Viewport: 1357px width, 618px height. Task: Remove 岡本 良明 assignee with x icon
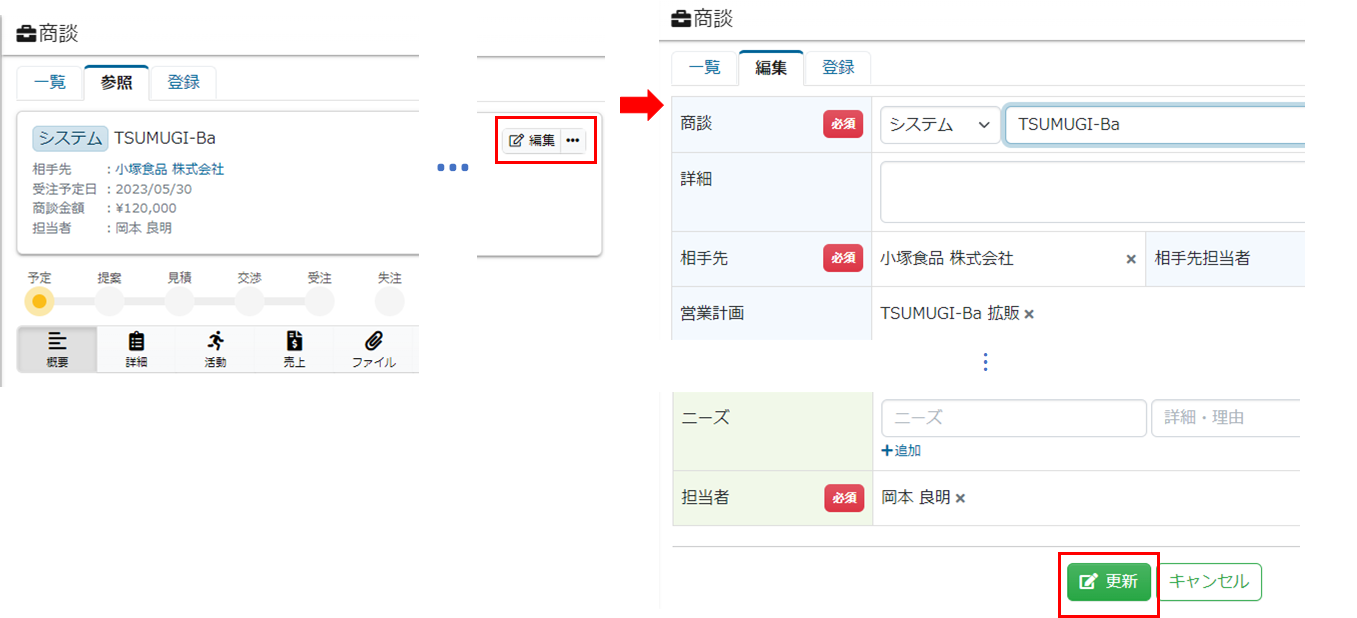[x=960, y=498]
